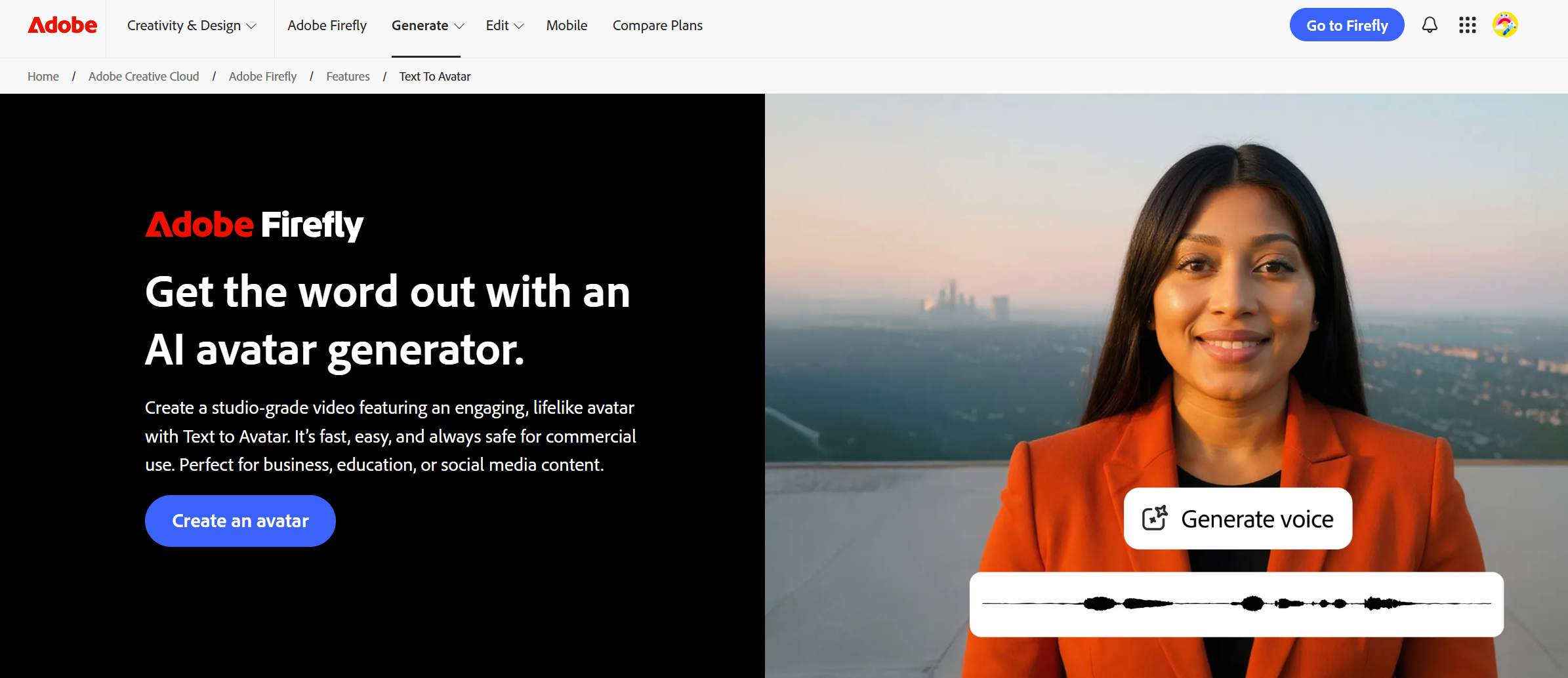Open the Adobe app launcher grid
1568x678 pixels.
pos(1467,25)
